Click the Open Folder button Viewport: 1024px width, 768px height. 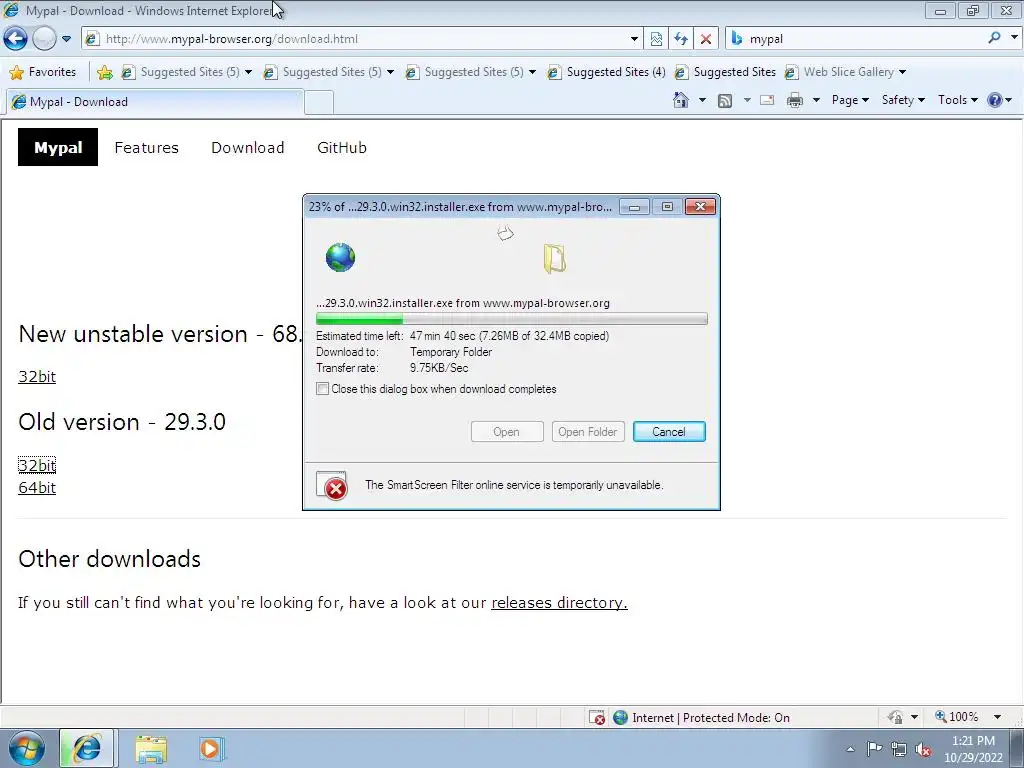pyautogui.click(x=588, y=432)
